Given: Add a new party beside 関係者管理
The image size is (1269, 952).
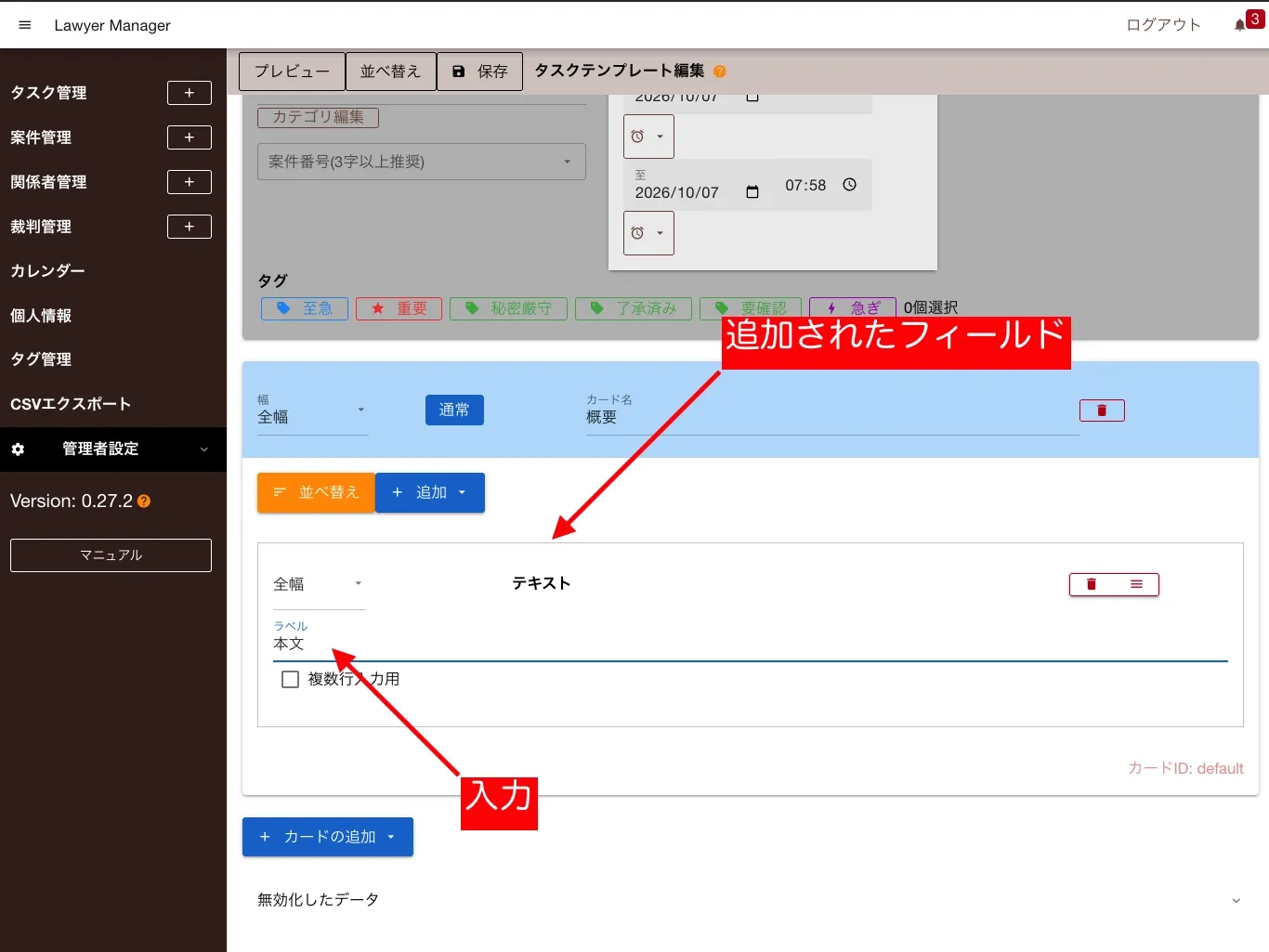Looking at the screenshot, I should tap(190, 182).
